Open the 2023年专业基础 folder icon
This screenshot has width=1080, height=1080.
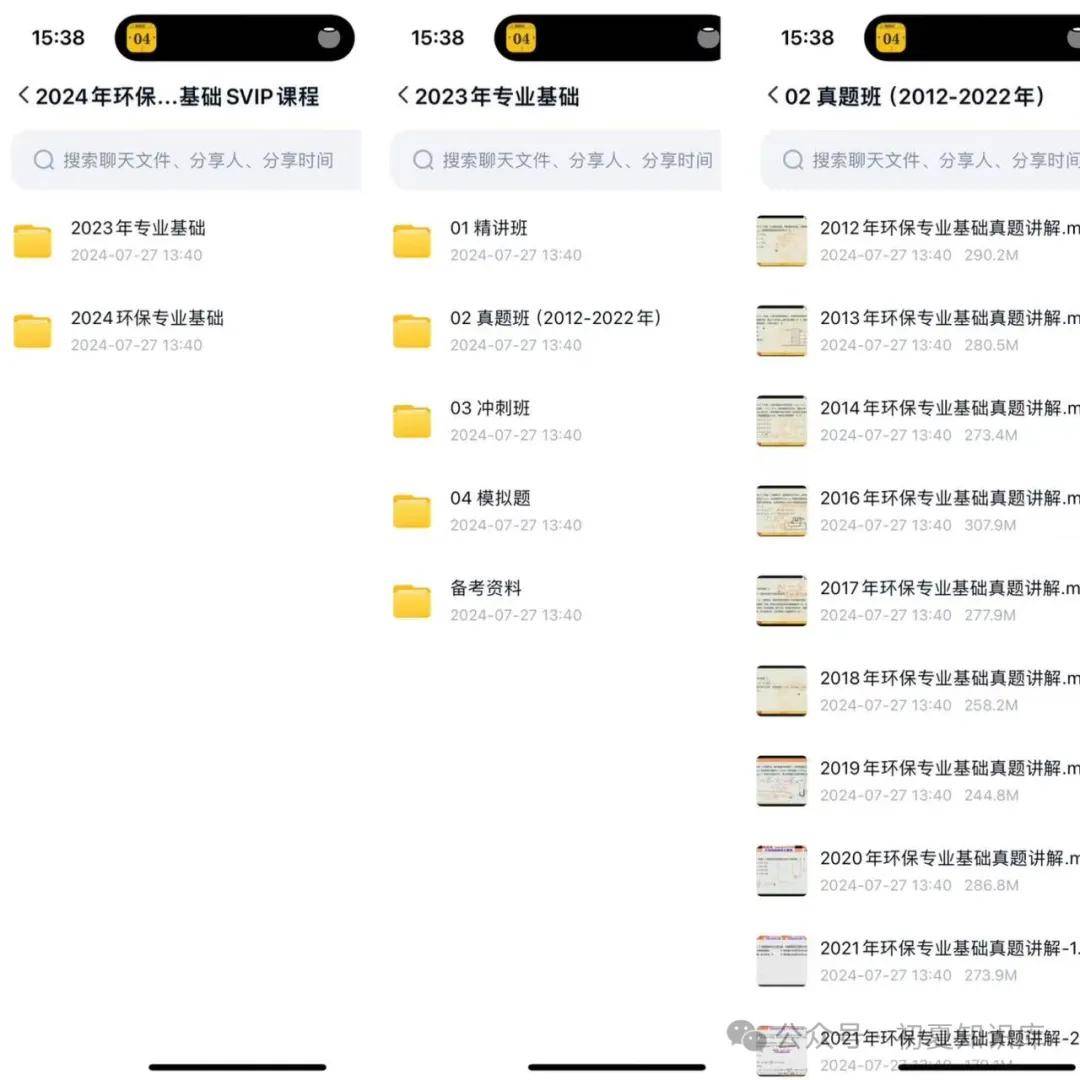coord(32,241)
